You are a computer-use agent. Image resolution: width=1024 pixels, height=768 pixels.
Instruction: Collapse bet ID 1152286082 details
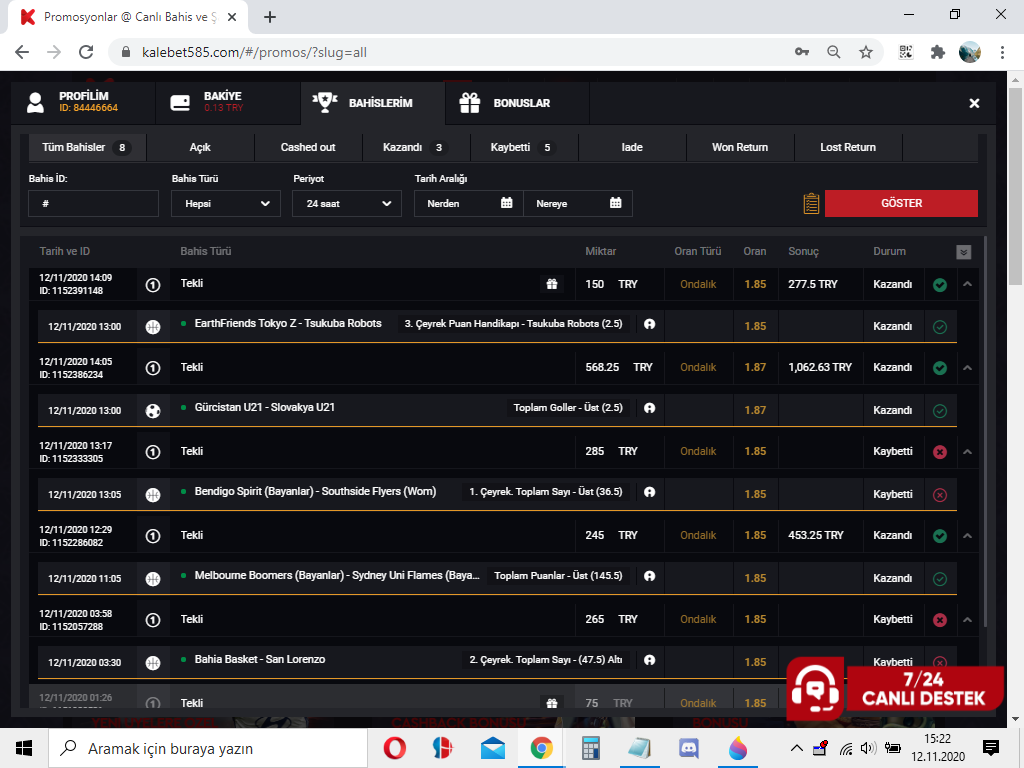pyautogui.click(x=967, y=536)
